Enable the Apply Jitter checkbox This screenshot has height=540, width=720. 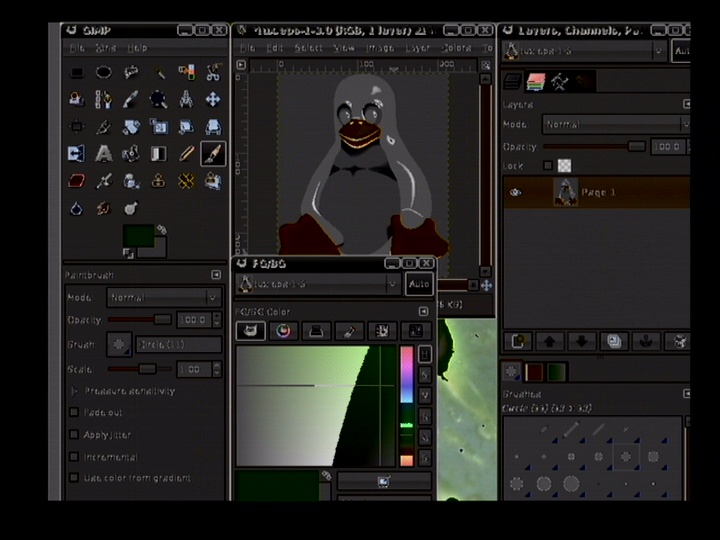tap(73, 434)
